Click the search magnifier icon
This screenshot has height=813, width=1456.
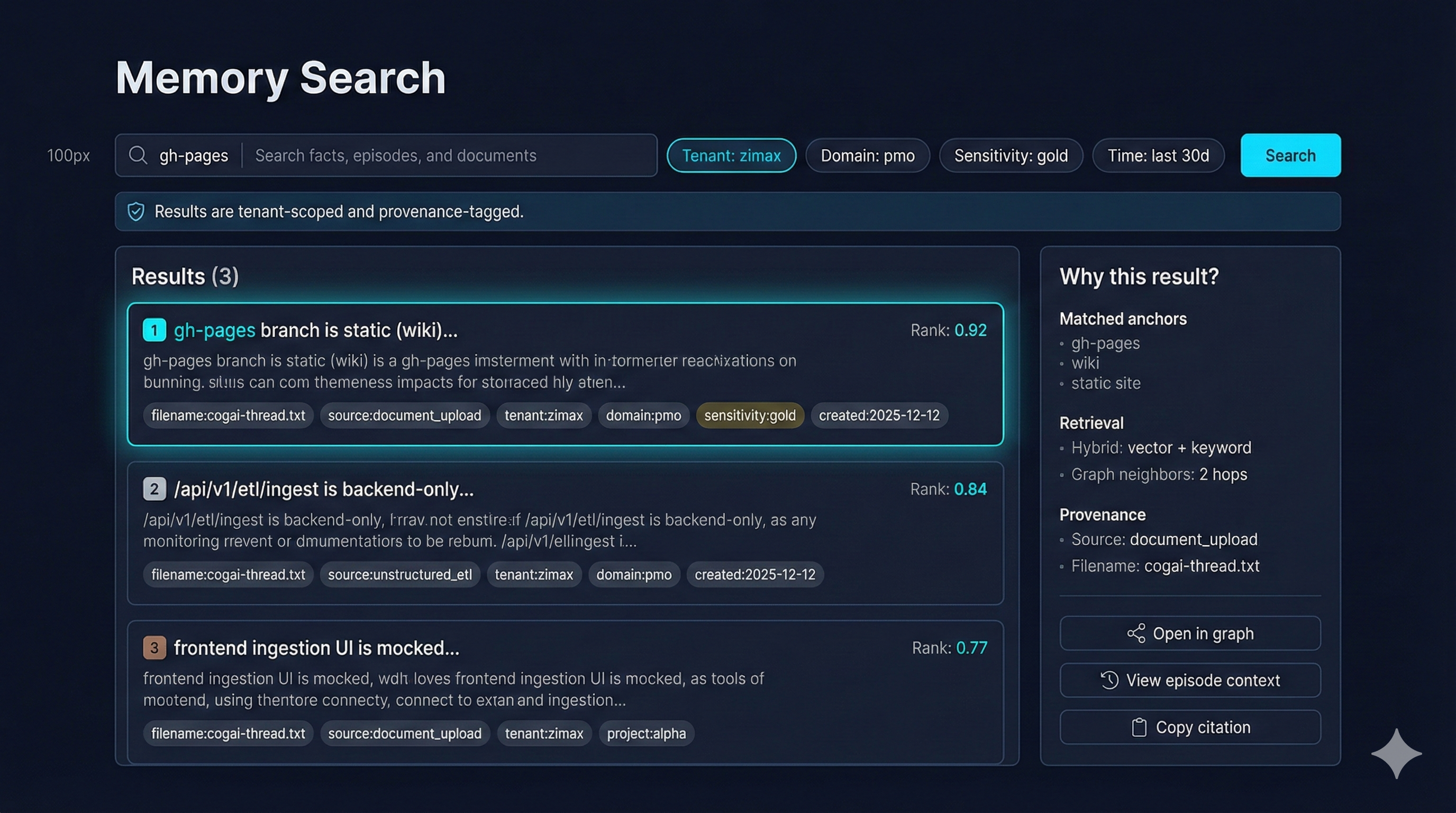point(138,155)
